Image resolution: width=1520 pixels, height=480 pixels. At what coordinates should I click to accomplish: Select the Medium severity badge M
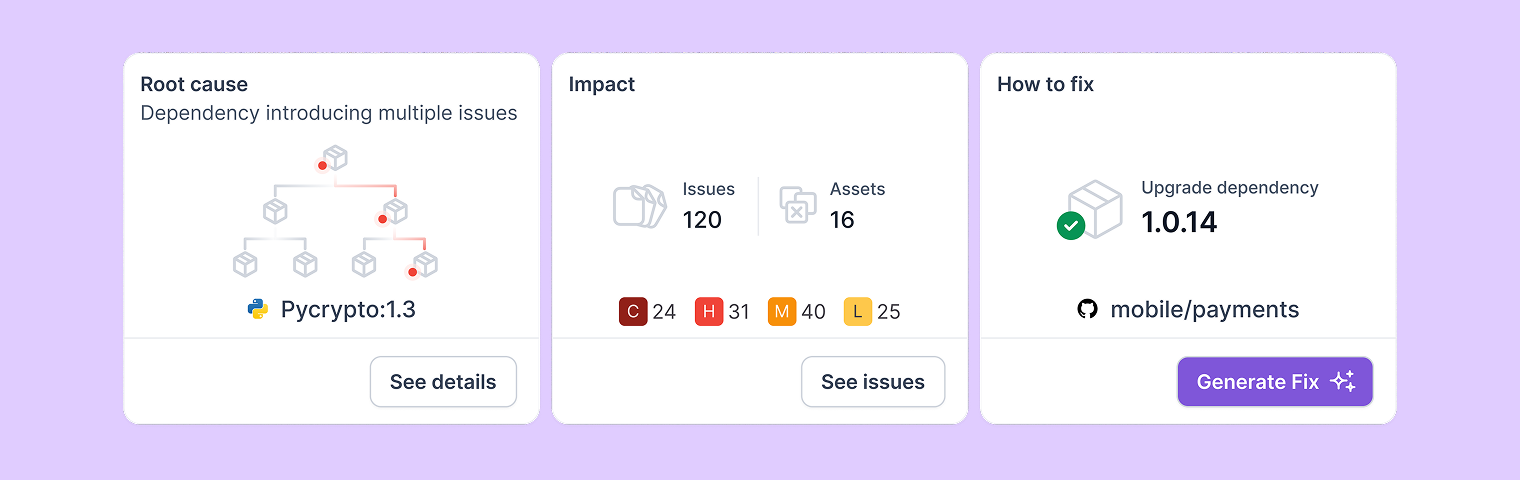click(x=781, y=312)
